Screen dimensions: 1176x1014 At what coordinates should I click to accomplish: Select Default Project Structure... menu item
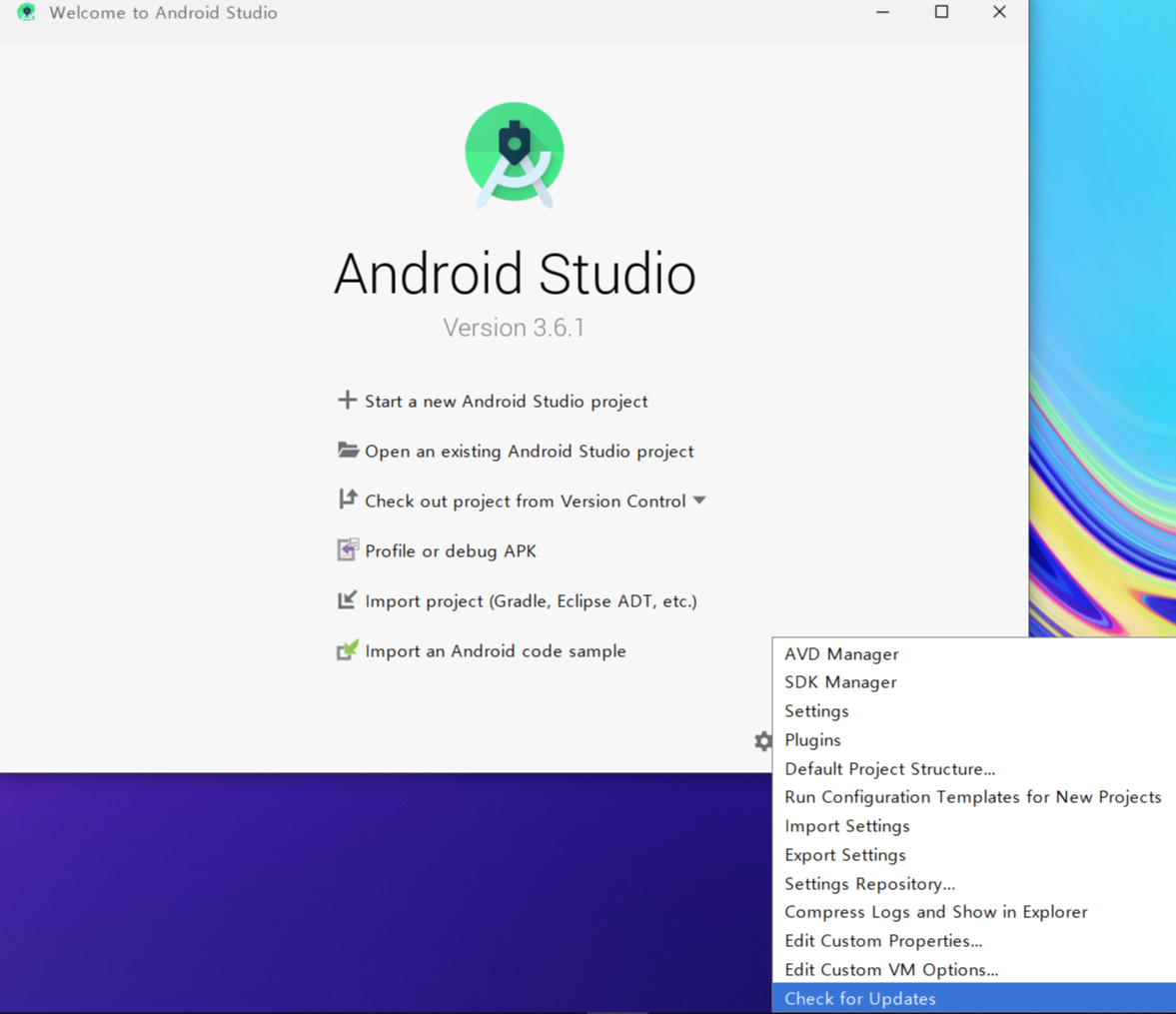tap(974, 769)
